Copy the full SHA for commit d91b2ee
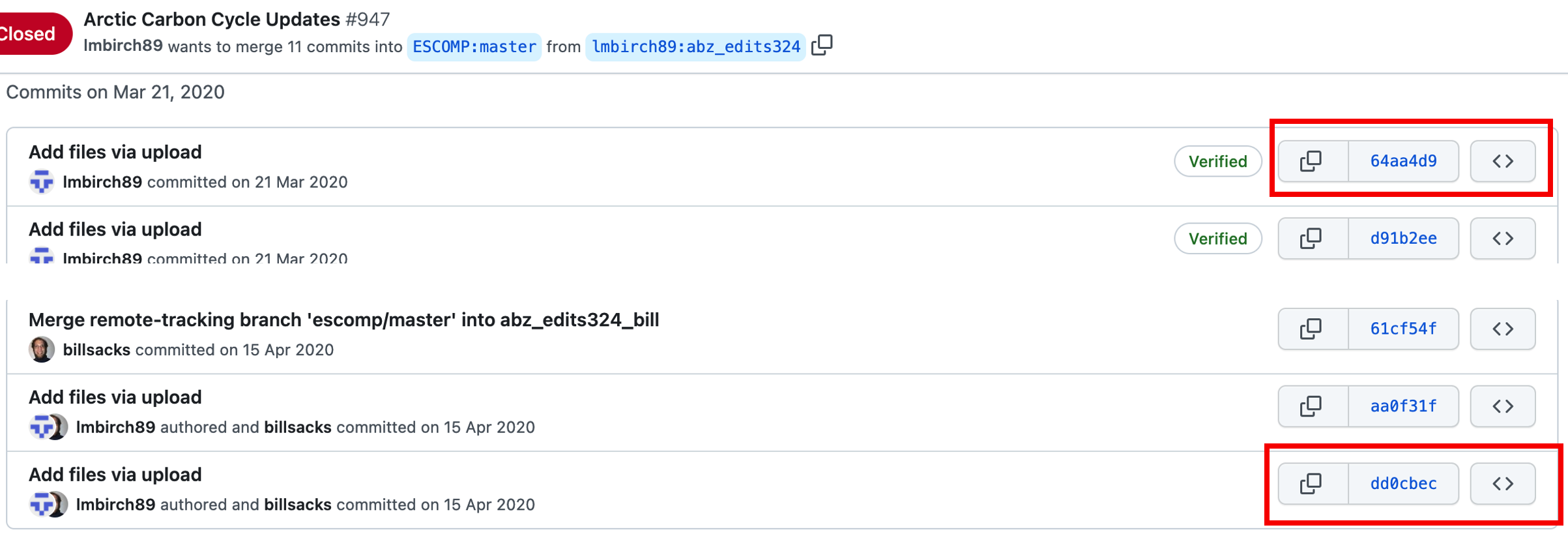Viewport: 1568px width, 536px height. 1311,239
